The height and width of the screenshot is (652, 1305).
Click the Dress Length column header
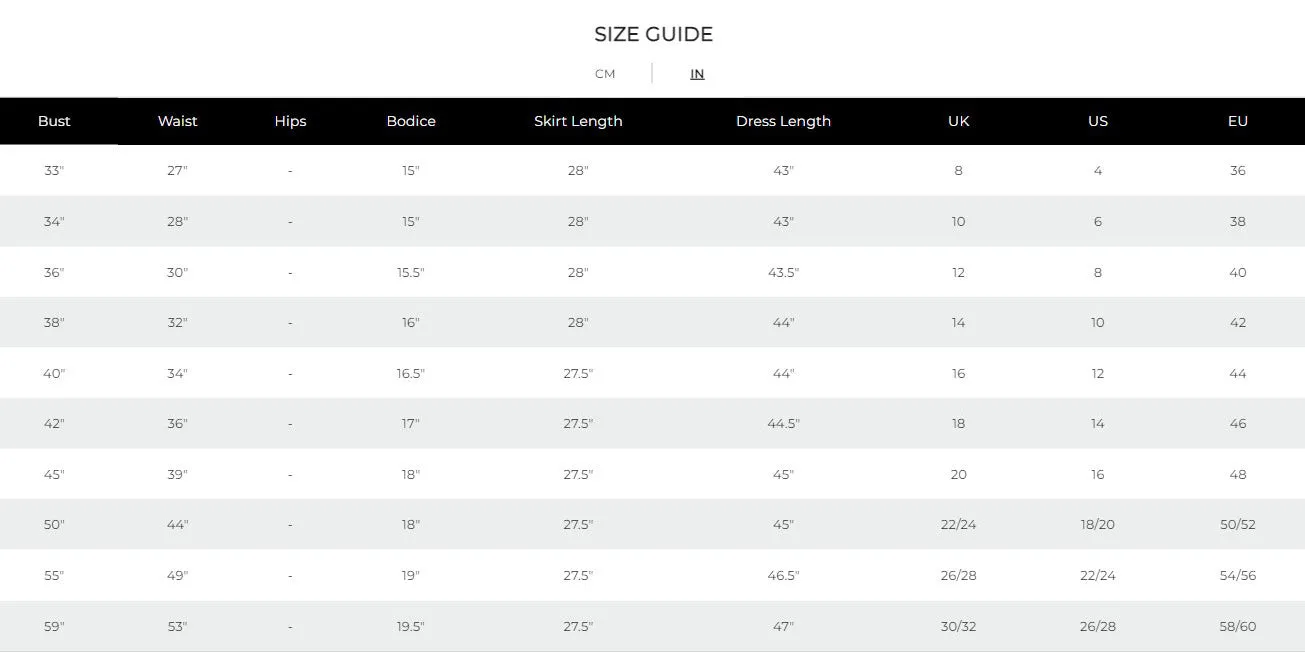click(x=783, y=121)
